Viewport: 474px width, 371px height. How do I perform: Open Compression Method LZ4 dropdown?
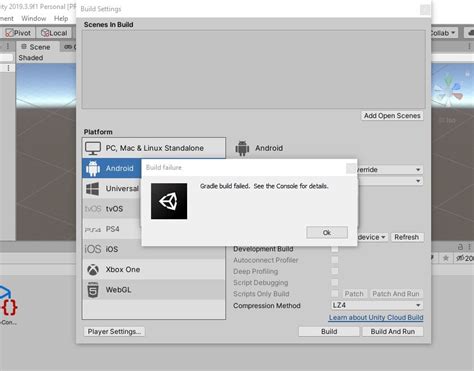pyautogui.click(x=377, y=305)
